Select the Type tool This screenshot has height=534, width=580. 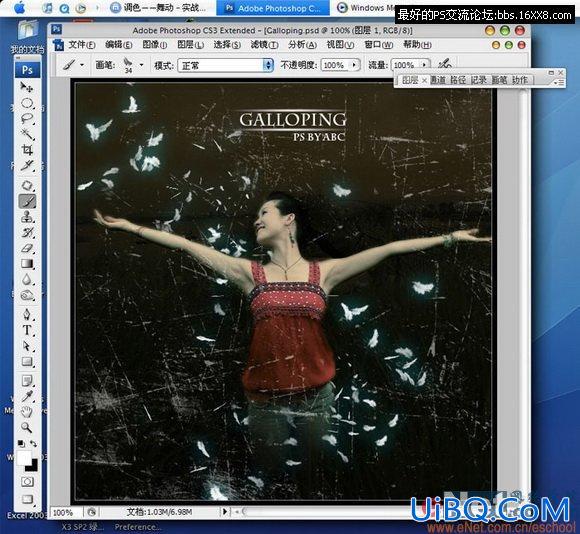click(27, 330)
